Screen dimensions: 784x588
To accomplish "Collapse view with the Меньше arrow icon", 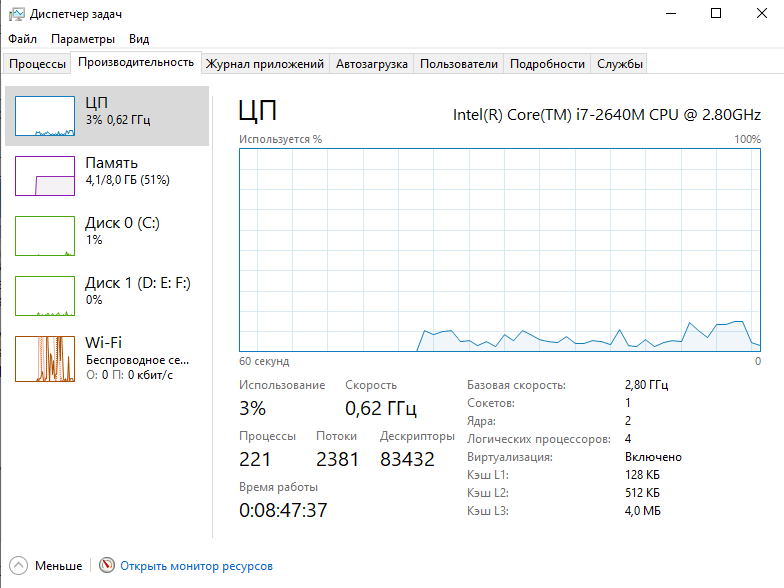I will pyautogui.click(x=18, y=566).
